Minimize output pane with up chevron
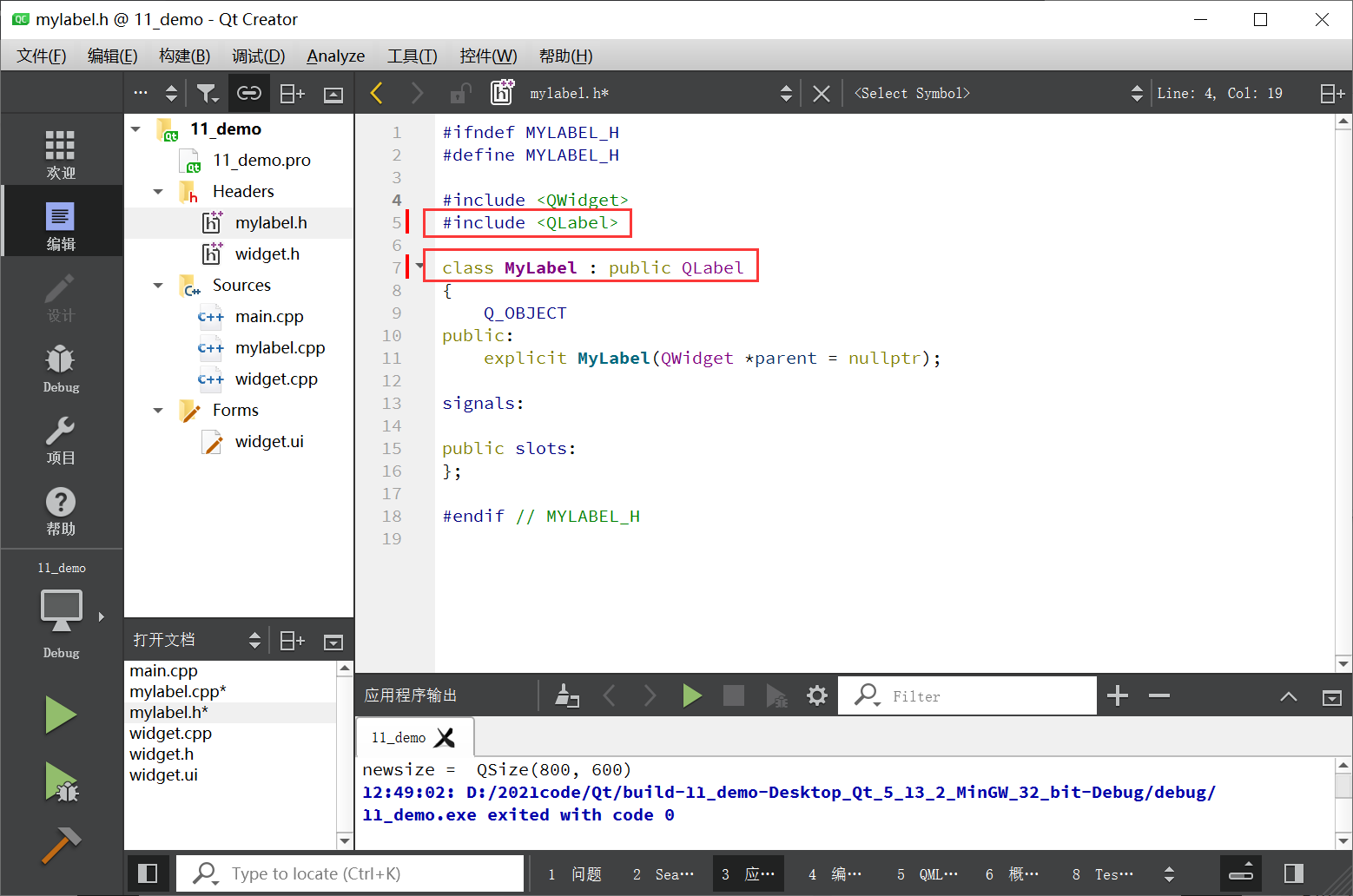The image size is (1353, 896). pyautogui.click(x=1289, y=696)
